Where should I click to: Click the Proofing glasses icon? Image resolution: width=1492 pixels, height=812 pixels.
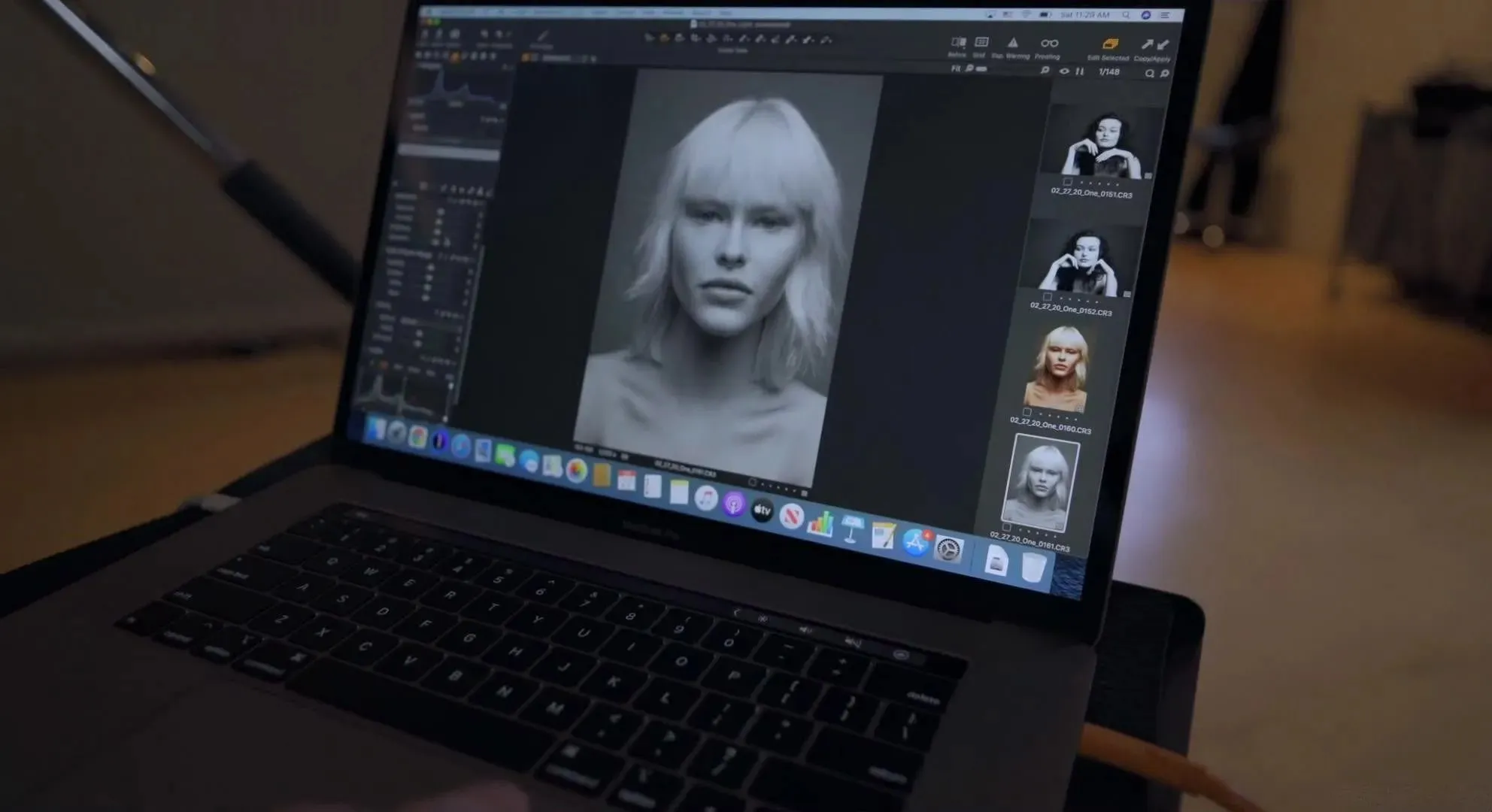[1048, 44]
